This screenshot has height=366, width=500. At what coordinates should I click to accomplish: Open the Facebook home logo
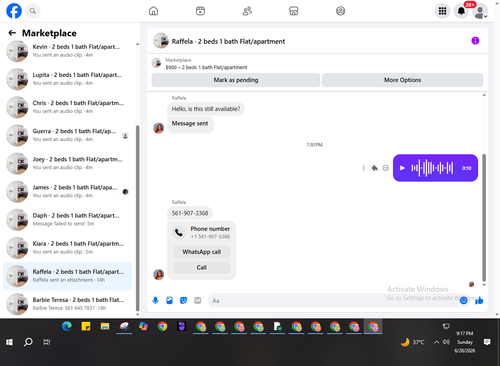click(14, 11)
